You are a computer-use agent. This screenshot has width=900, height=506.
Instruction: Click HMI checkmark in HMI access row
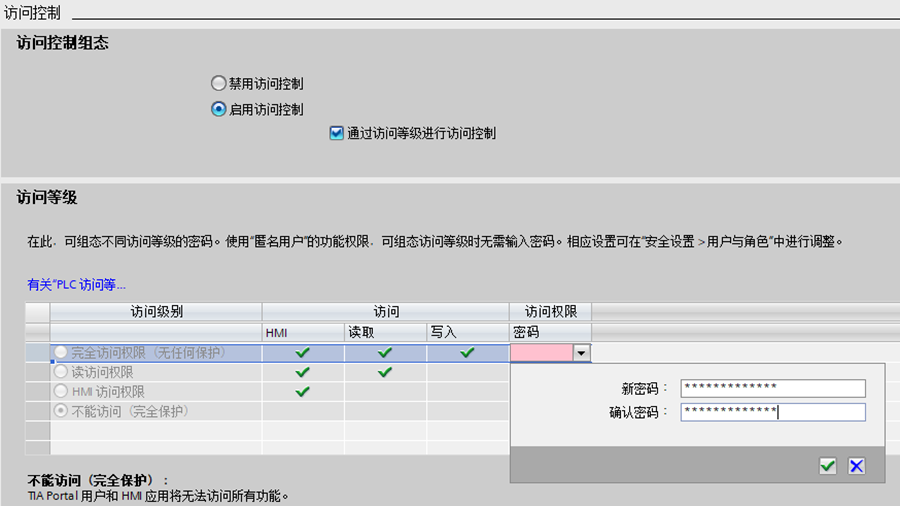(x=303, y=392)
